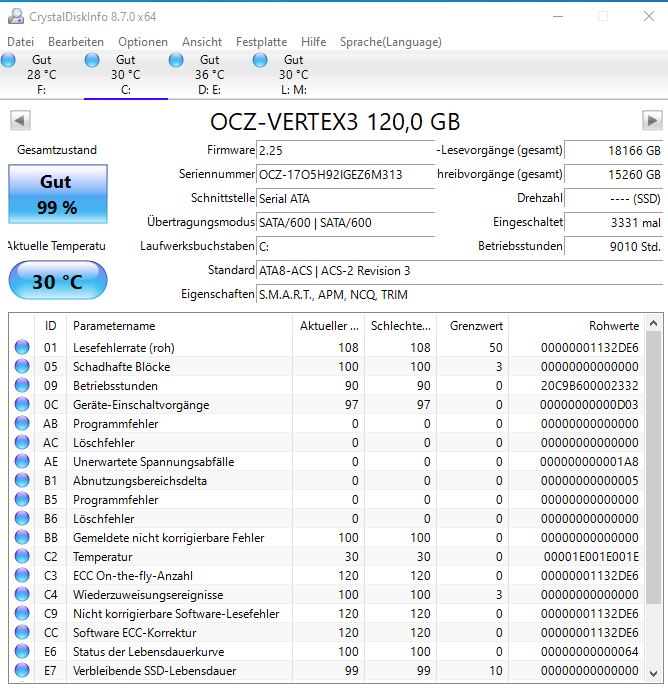Click scrollbar up arrow in SMART table
Image resolution: width=668 pixels, height=692 pixels.
(x=653, y=323)
